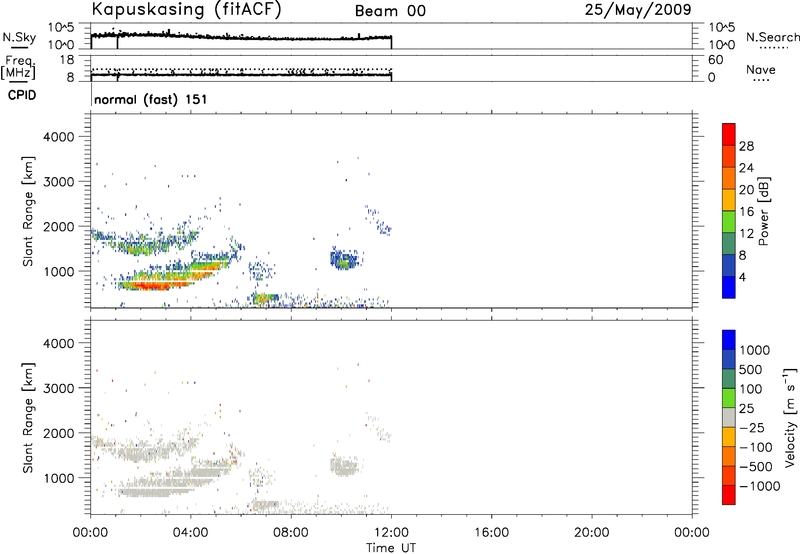Image resolution: width=800 pixels, height=554 pixels.
Task: Click the Kapuskasing (fitACF) plot title
Action: click(x=186, y=10)
